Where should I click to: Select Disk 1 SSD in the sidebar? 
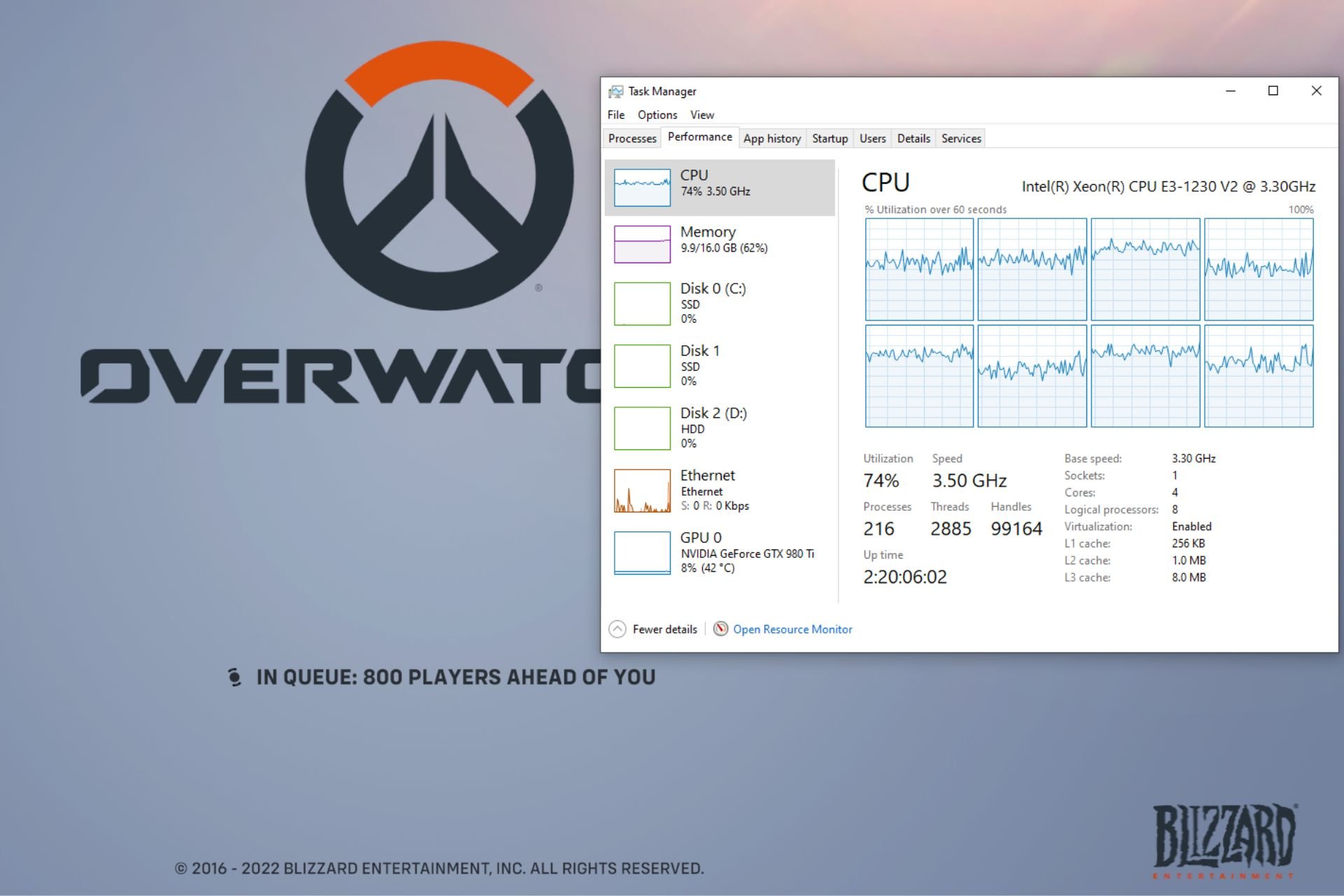720,365
